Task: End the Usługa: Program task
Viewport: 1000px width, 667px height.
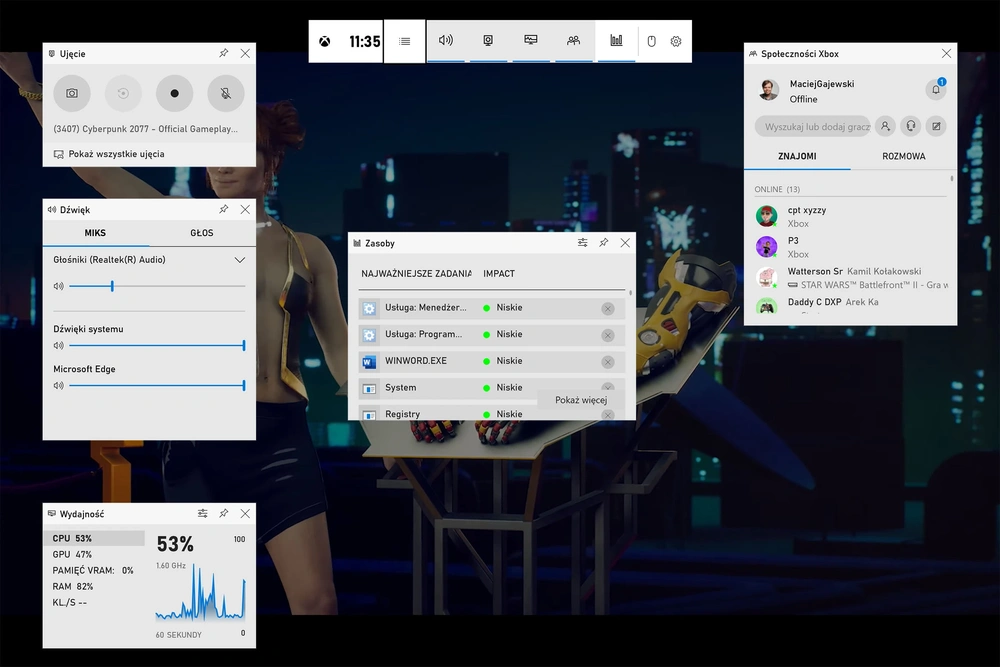Action: 608,335
